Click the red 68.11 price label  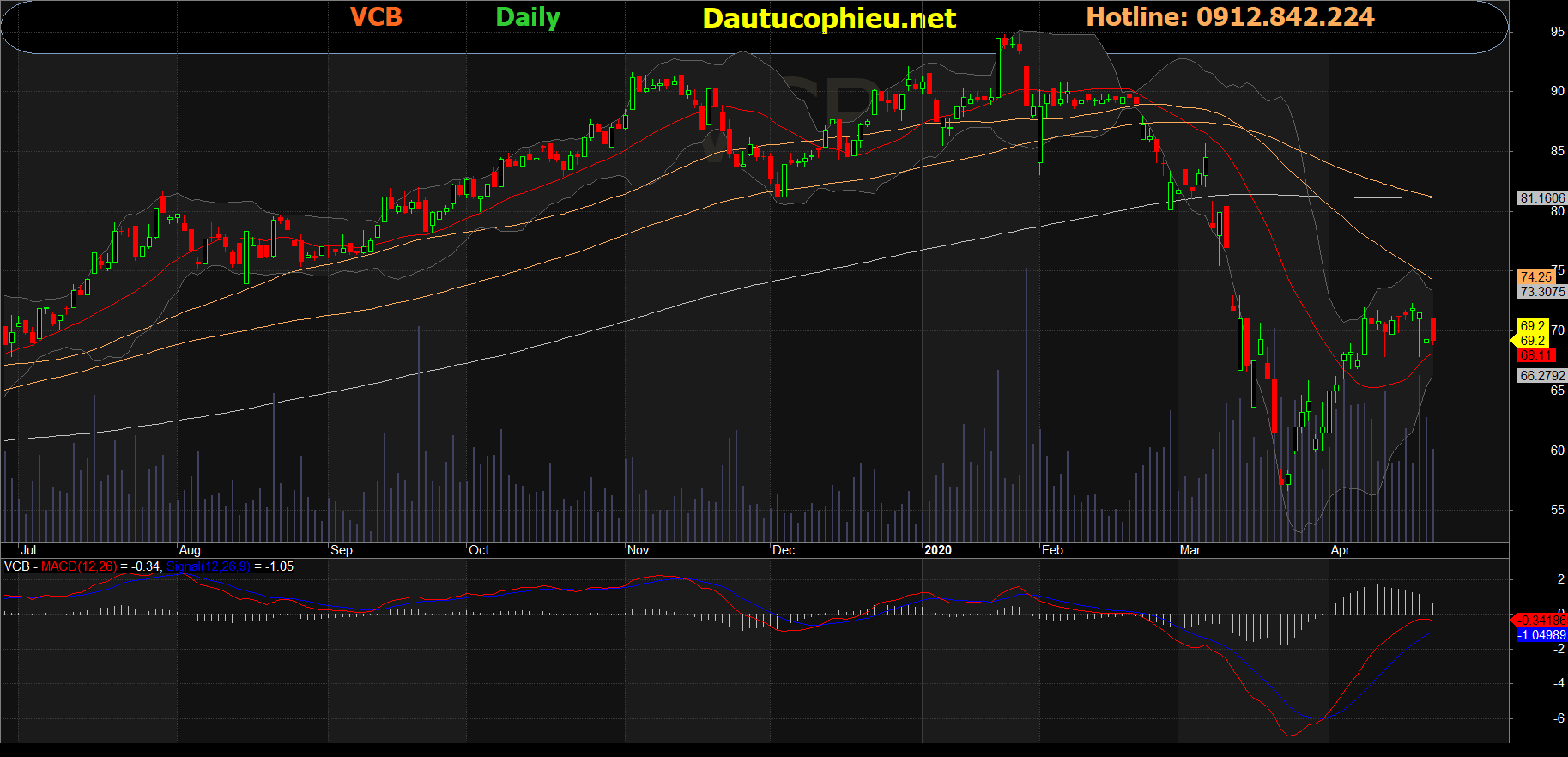tap(1535, 355)
